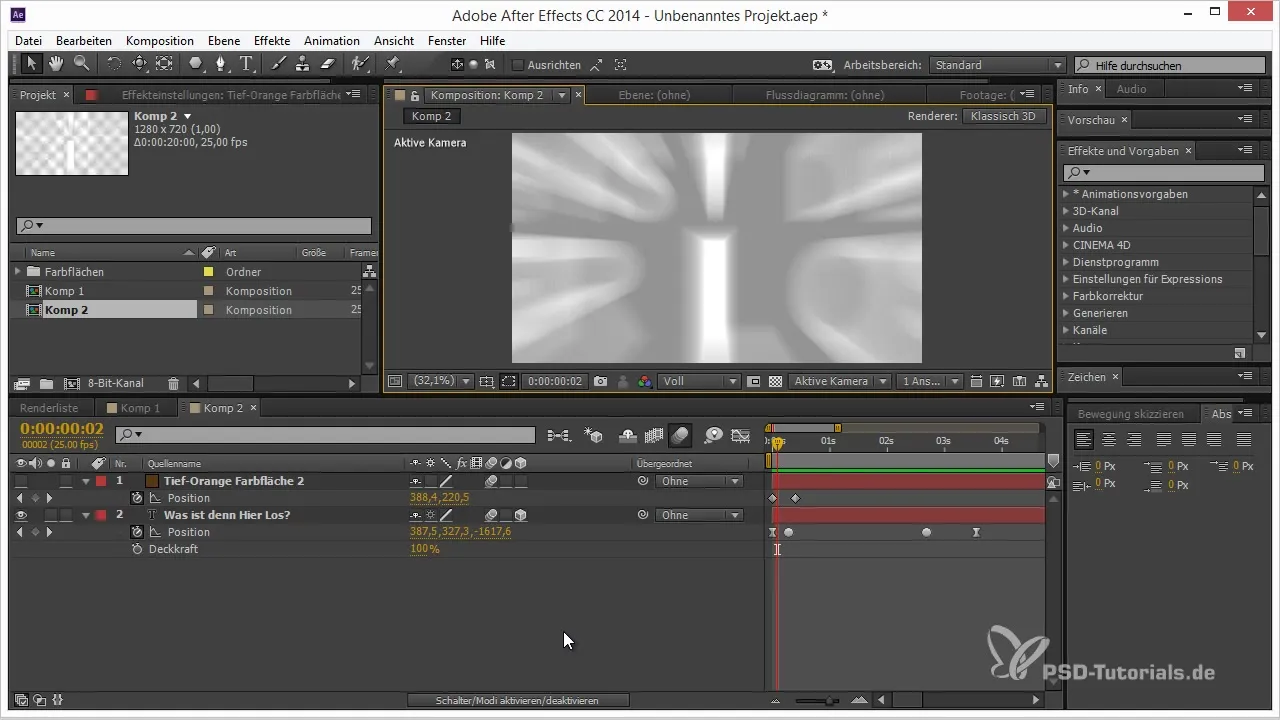Select the Brush tool
1280x720 pixels.
[278, 64]
